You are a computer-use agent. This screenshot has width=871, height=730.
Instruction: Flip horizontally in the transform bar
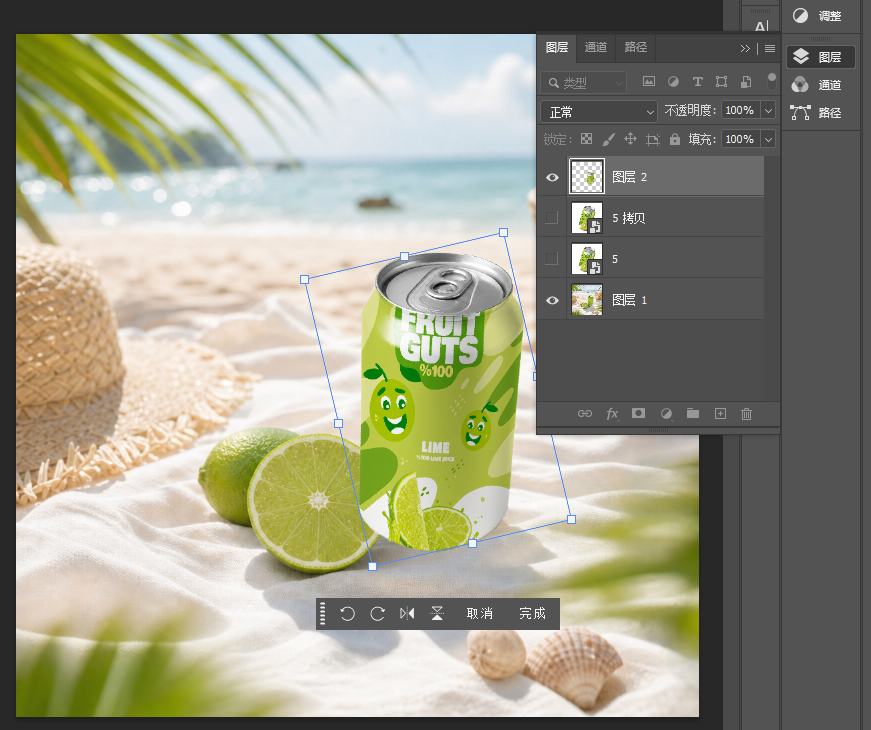pos(407,613)
